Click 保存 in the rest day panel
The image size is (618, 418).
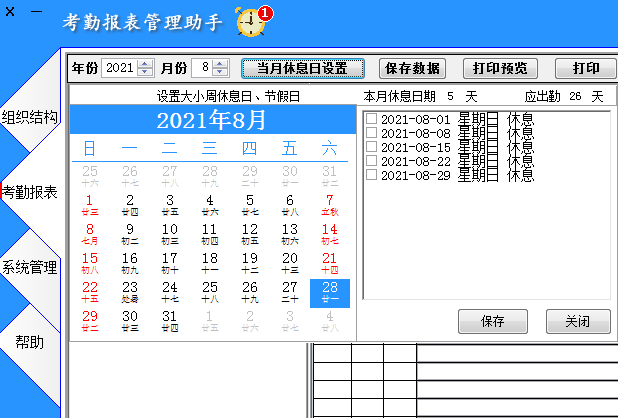(493, 321)
